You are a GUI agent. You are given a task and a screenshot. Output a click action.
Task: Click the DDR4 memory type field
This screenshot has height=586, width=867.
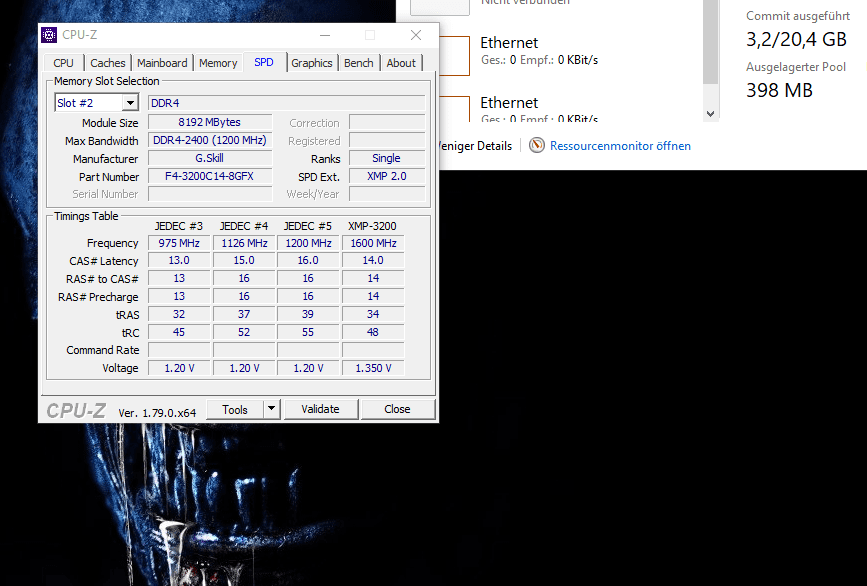pos(286,103)
